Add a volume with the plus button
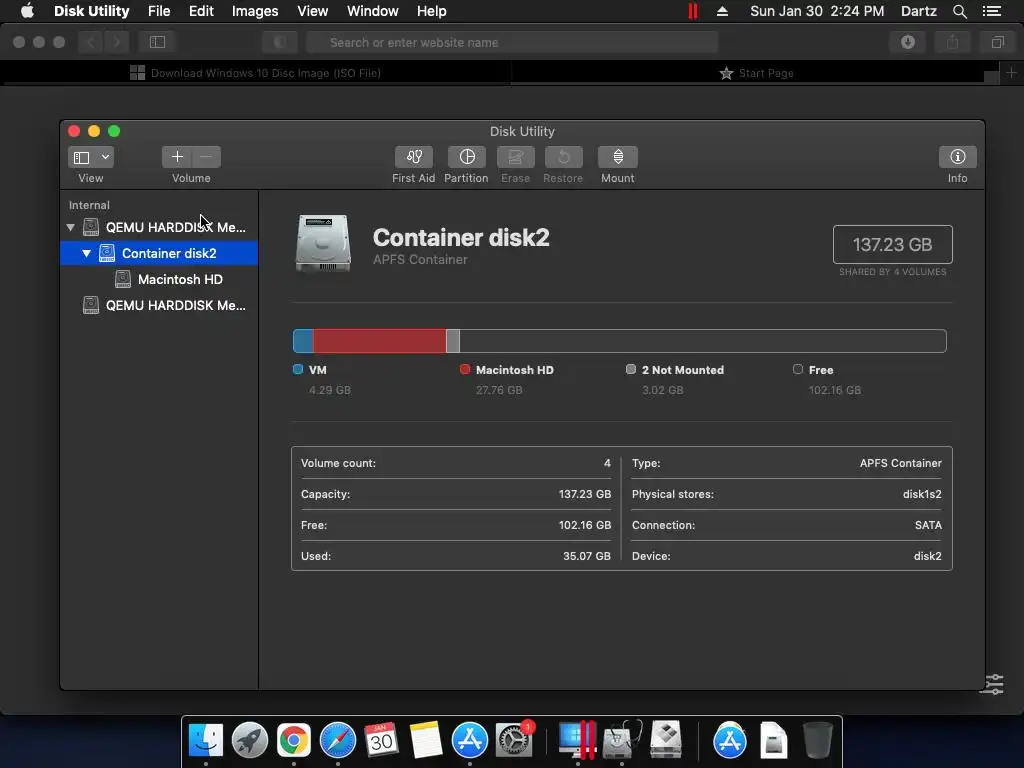The height and width of the screenshot is (768, 1024). coord(177,157)
